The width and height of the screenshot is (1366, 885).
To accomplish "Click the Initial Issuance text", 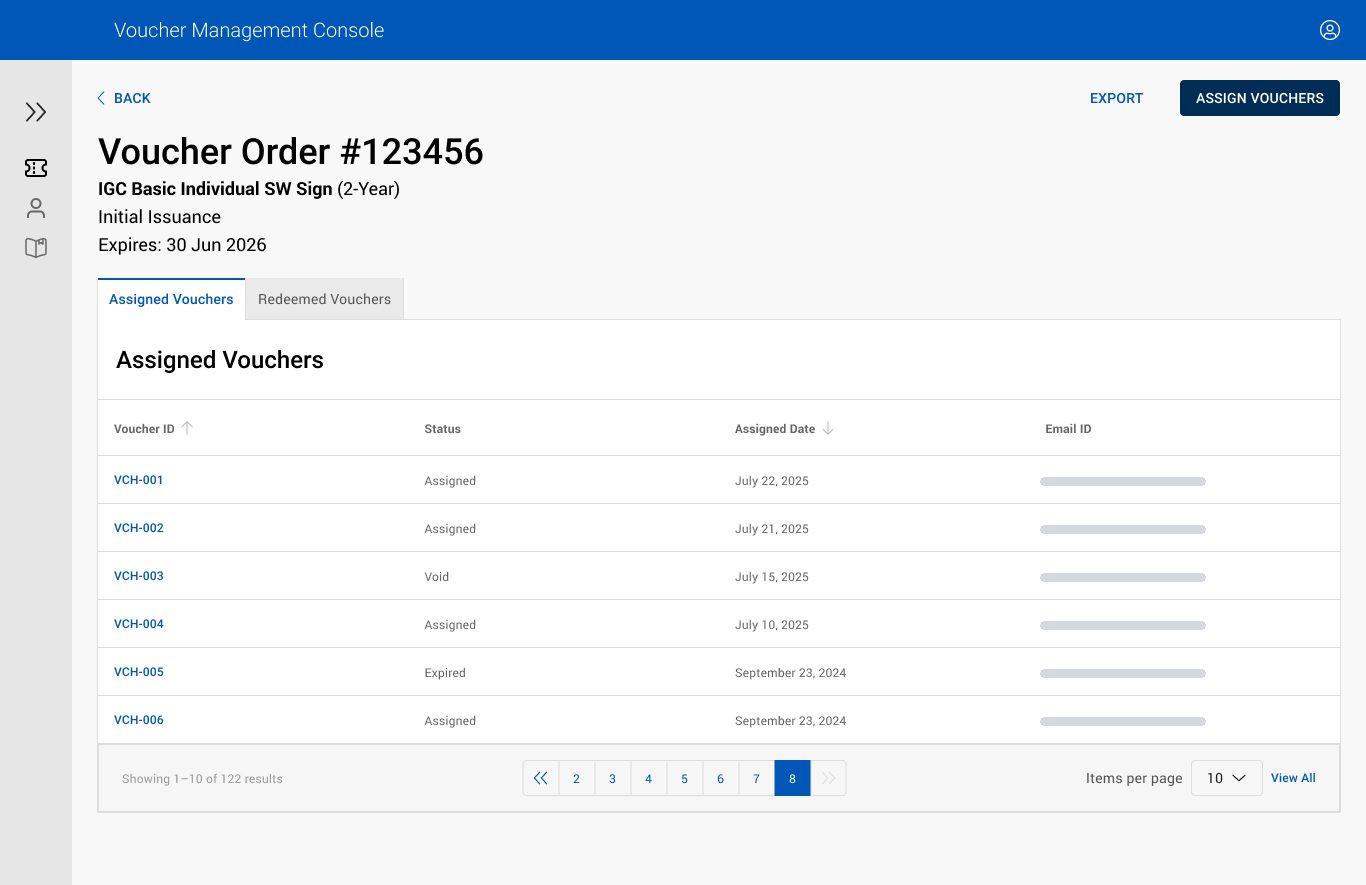I will (x=159, y=217).
